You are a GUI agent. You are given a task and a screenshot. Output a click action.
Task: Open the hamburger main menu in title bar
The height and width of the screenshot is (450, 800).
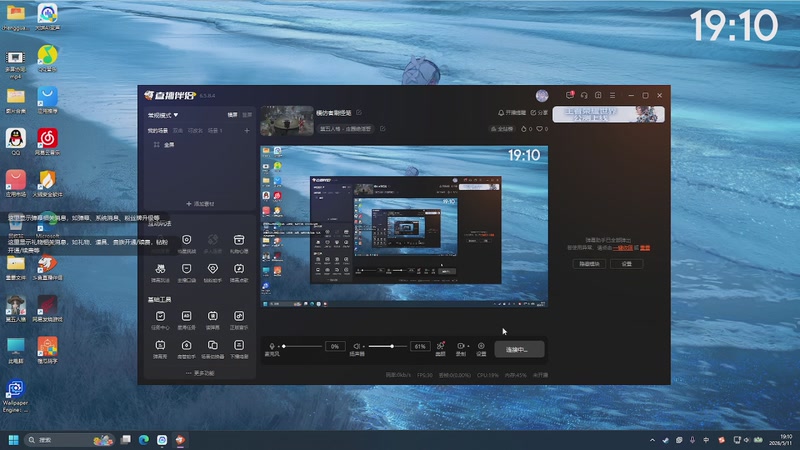[x=612, y=95]
